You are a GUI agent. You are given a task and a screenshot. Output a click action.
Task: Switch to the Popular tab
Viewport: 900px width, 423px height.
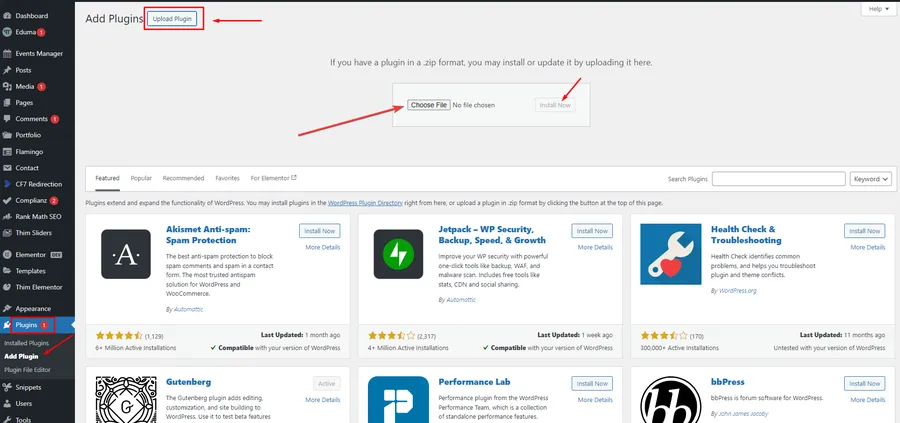[x=141, y=178]
